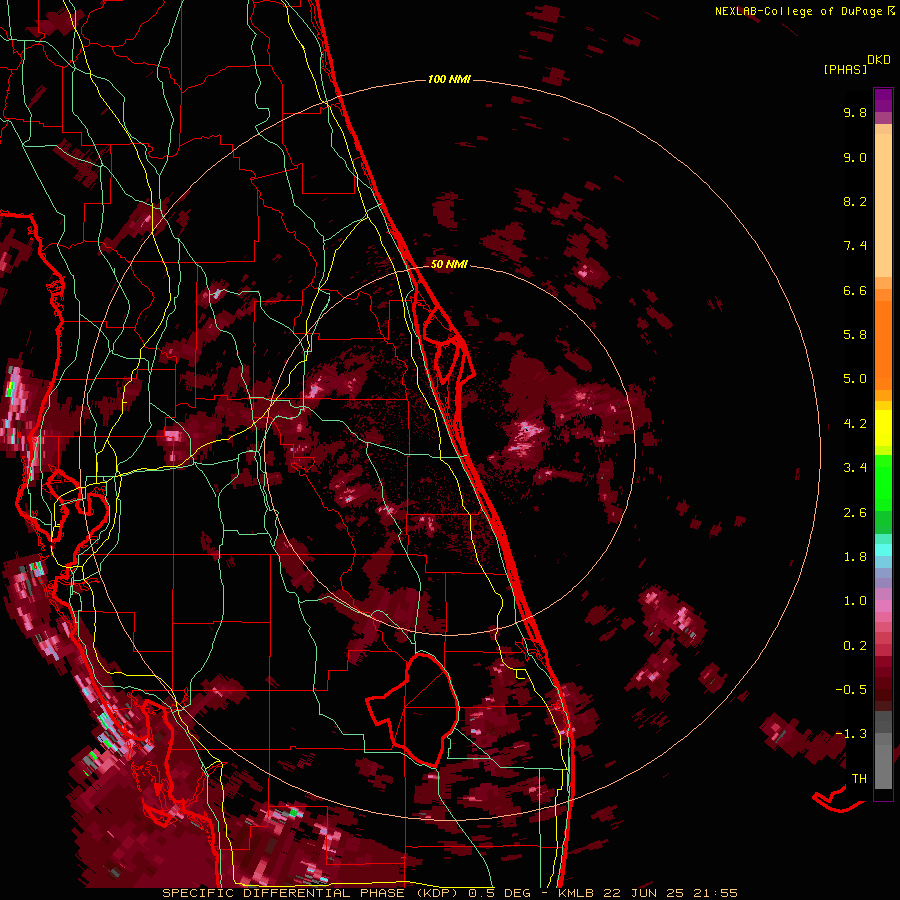The image size is (900, 900).
Task: Click the '0.5 DEG' elevation angle text
Action: [498, 893]
